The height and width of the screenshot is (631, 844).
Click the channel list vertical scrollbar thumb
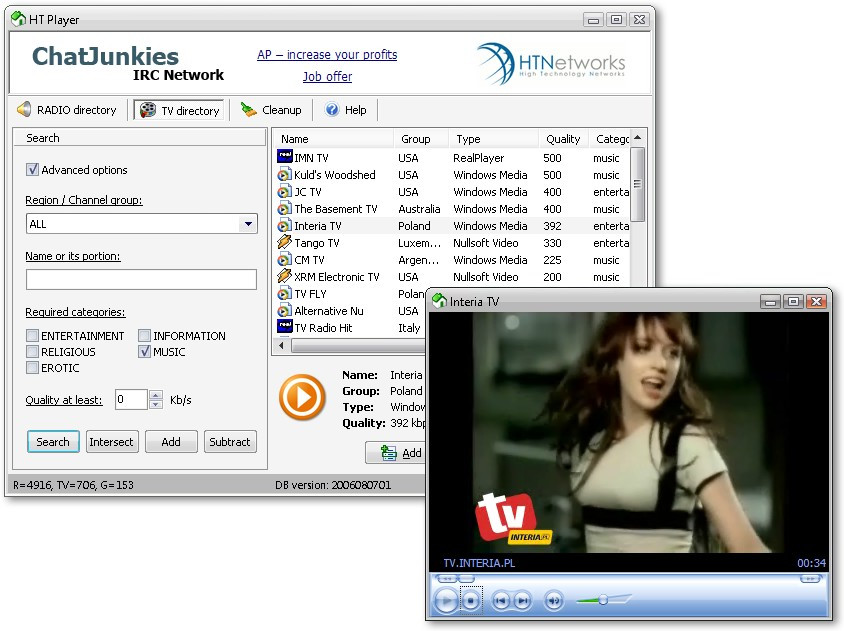[638, 184]
